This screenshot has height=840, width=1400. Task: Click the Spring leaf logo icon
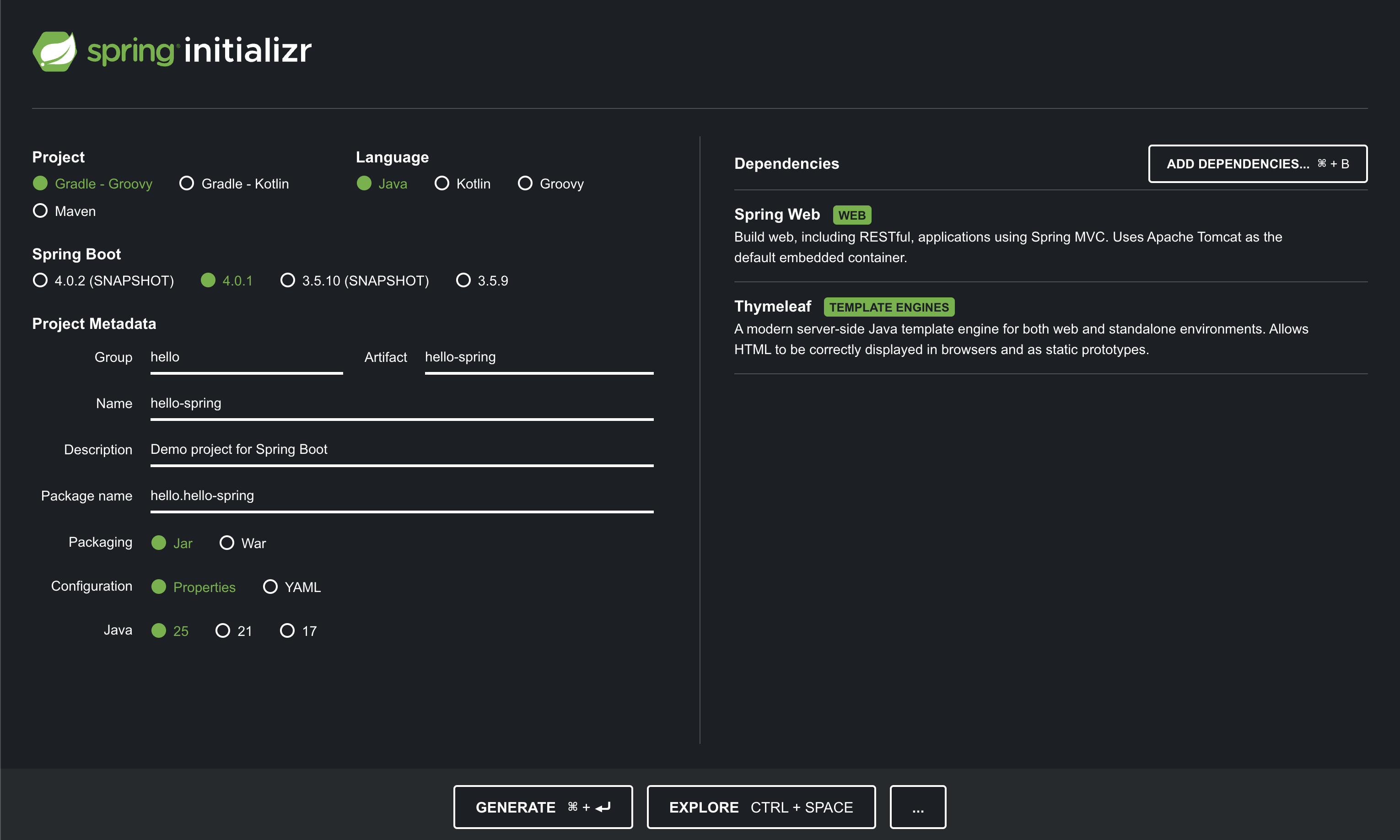click(54, 52)
